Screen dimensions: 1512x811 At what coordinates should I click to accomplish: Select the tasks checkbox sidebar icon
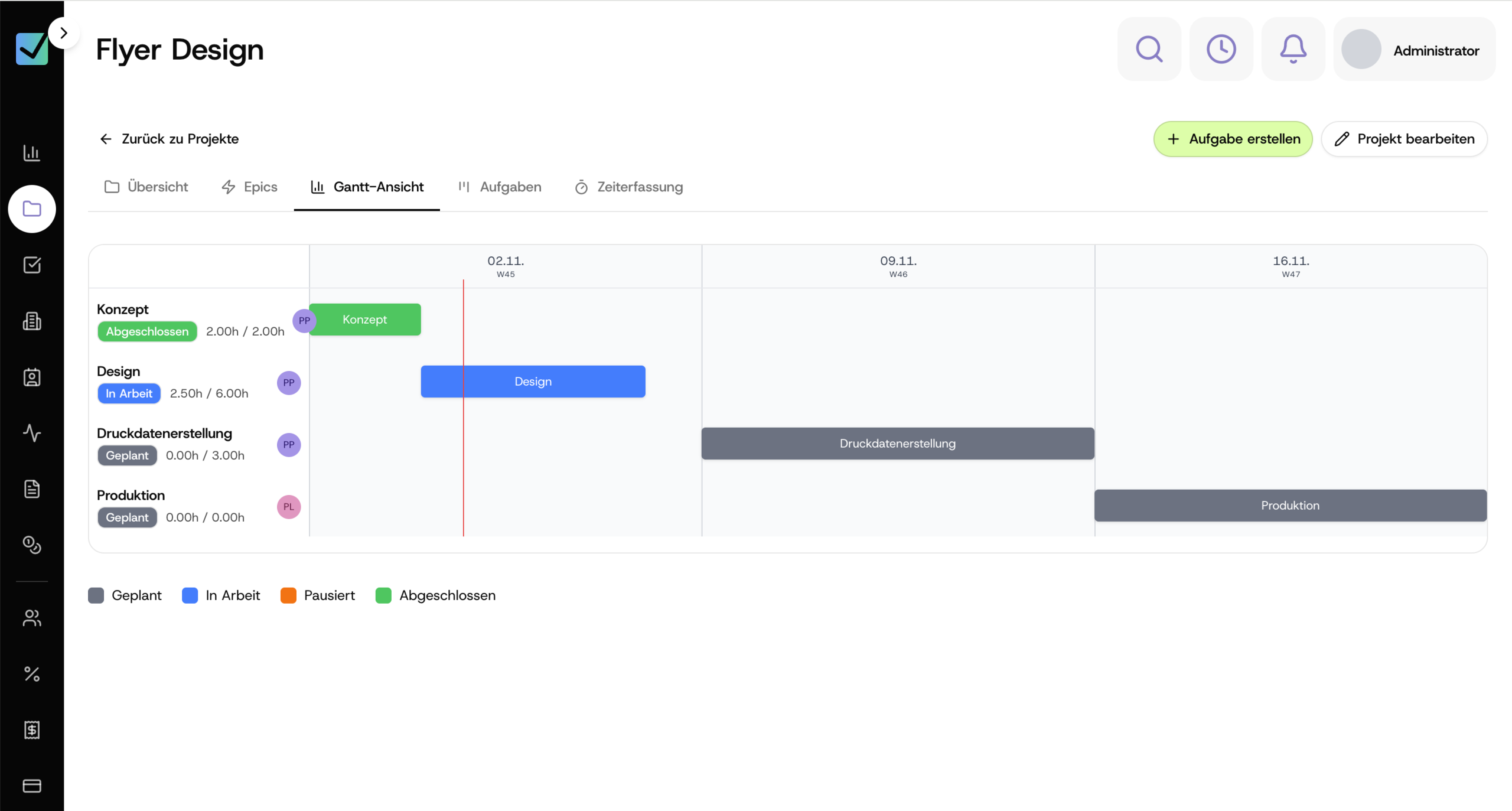[32, 265]
